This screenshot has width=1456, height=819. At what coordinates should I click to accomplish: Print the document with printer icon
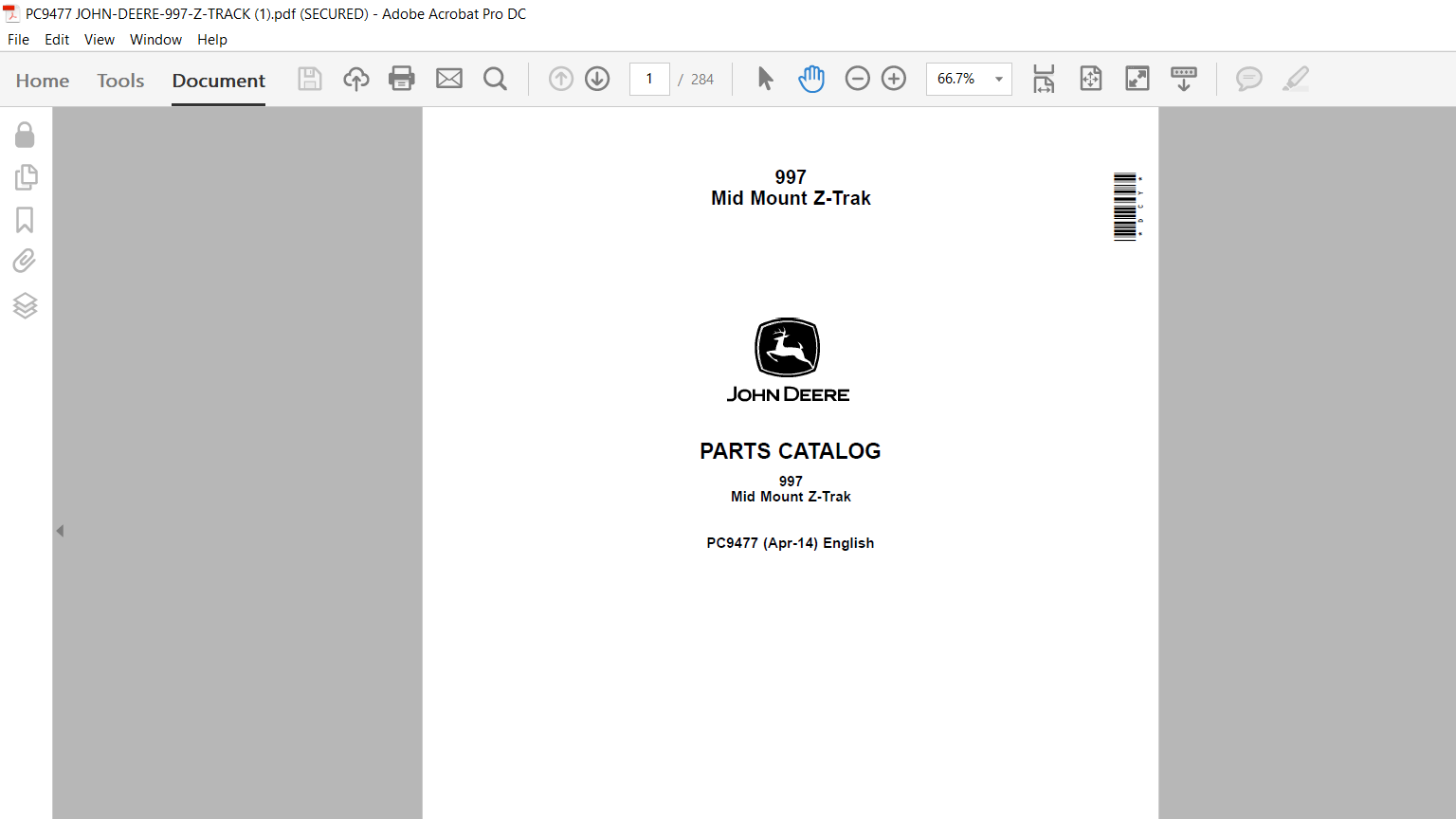pos(402,79)
